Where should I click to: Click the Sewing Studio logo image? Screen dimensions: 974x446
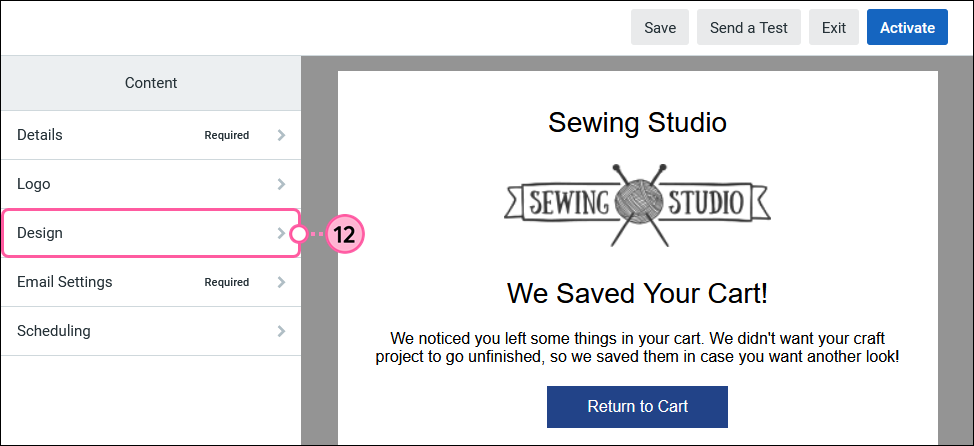pos(637,205)
